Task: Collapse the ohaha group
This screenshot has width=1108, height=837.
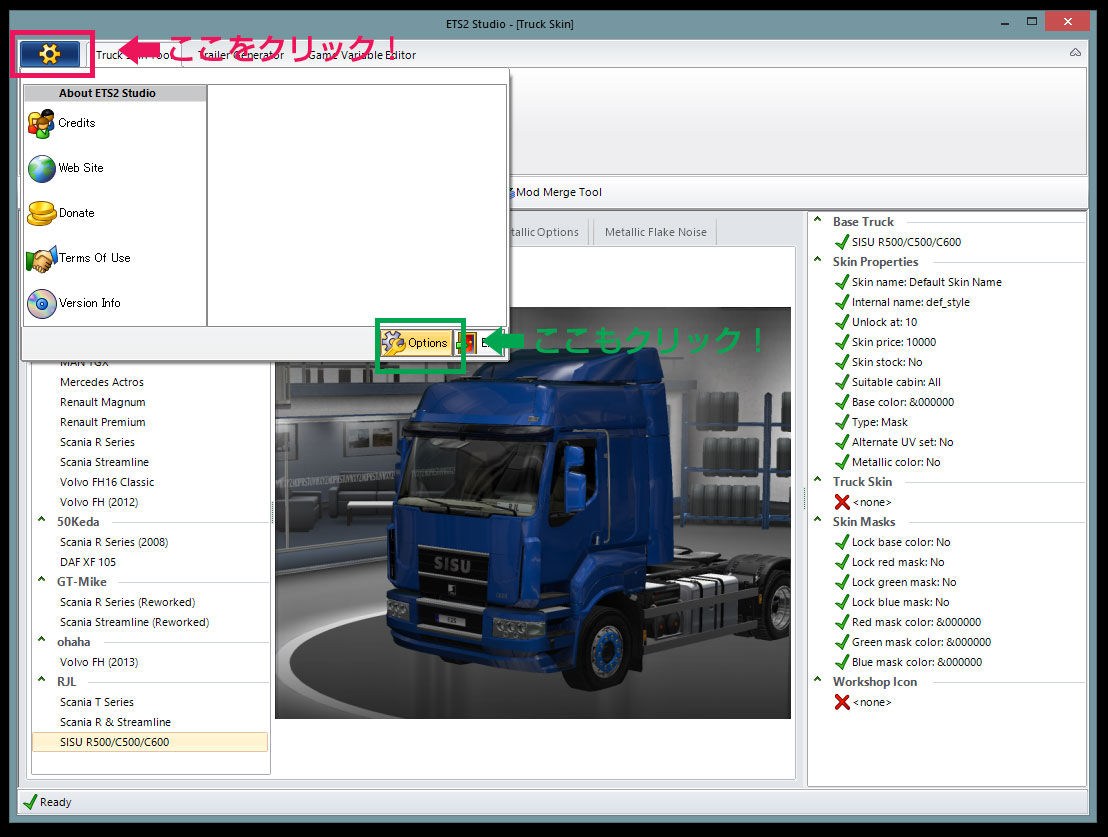Action: (42, 640)
